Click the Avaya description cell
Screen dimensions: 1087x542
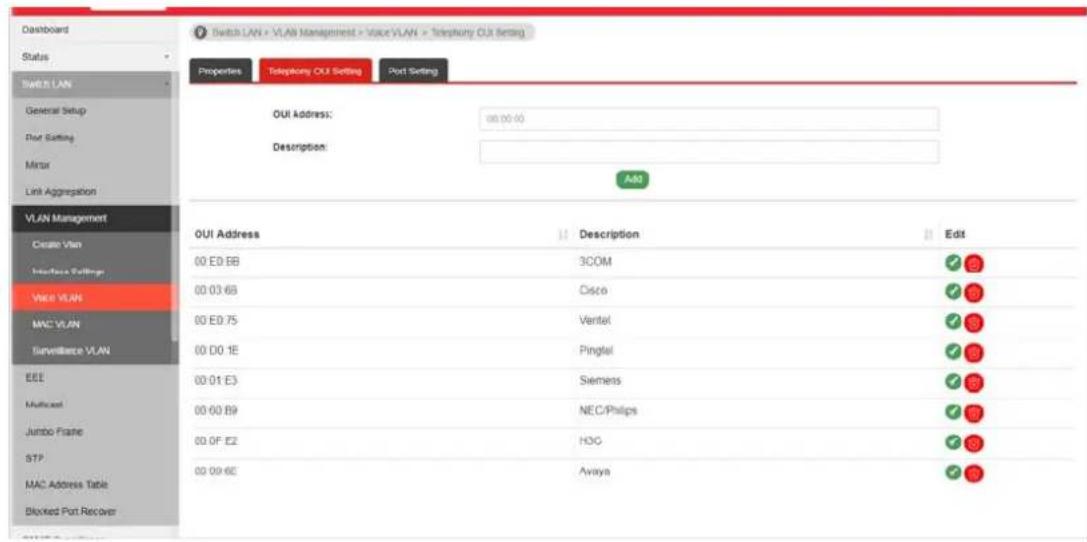click(595, 471)
